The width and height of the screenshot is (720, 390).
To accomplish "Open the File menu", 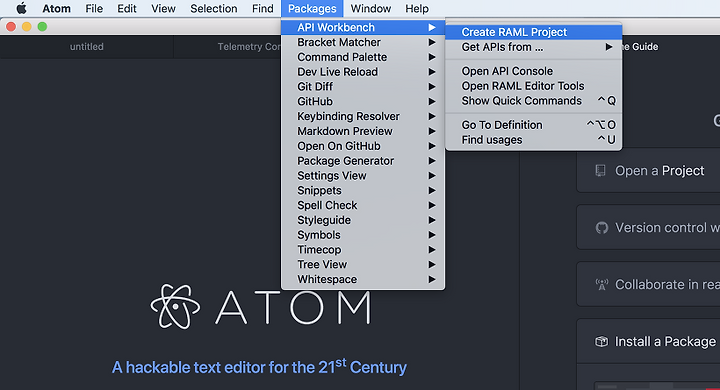I will coord(94,8).
